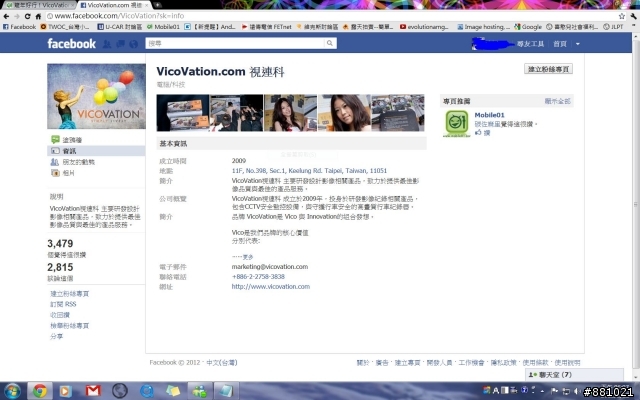
Task: Open the last photo thumbnail in strip
Action: (398, 113)
